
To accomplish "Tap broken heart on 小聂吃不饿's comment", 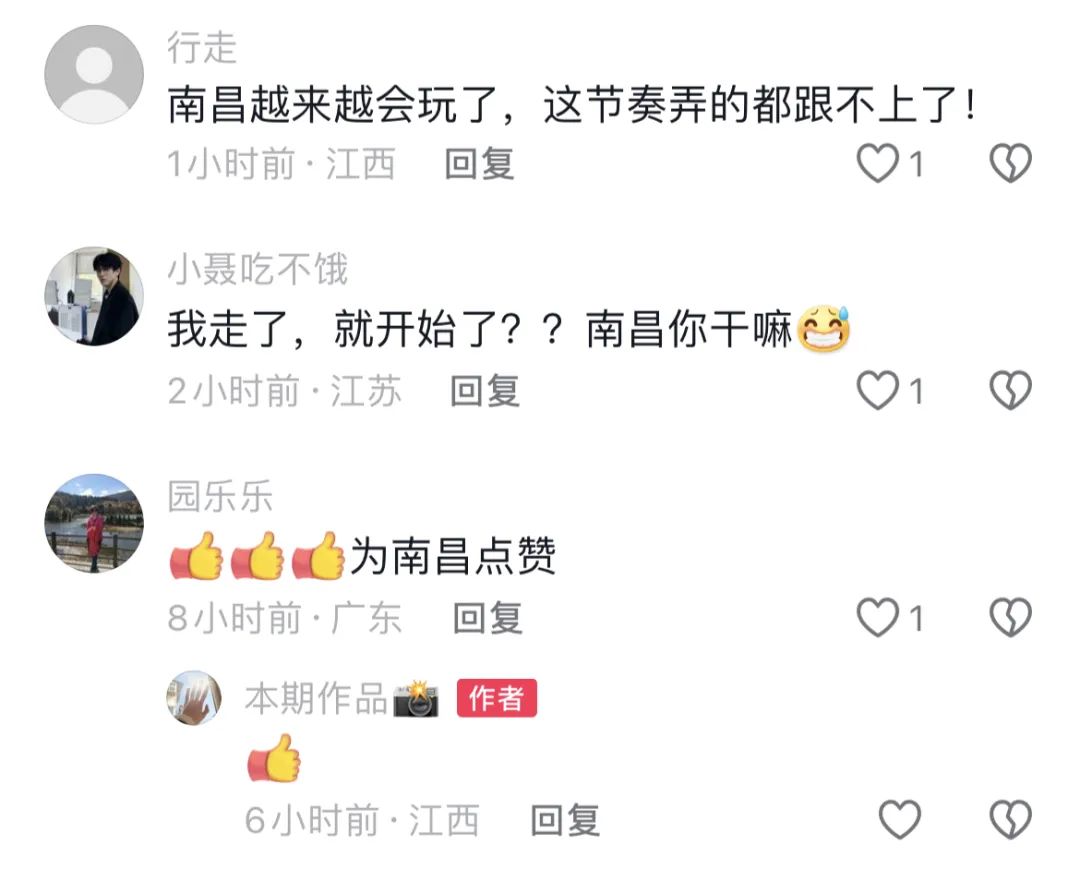I will pyautogui.click(x=1010, y=390).
